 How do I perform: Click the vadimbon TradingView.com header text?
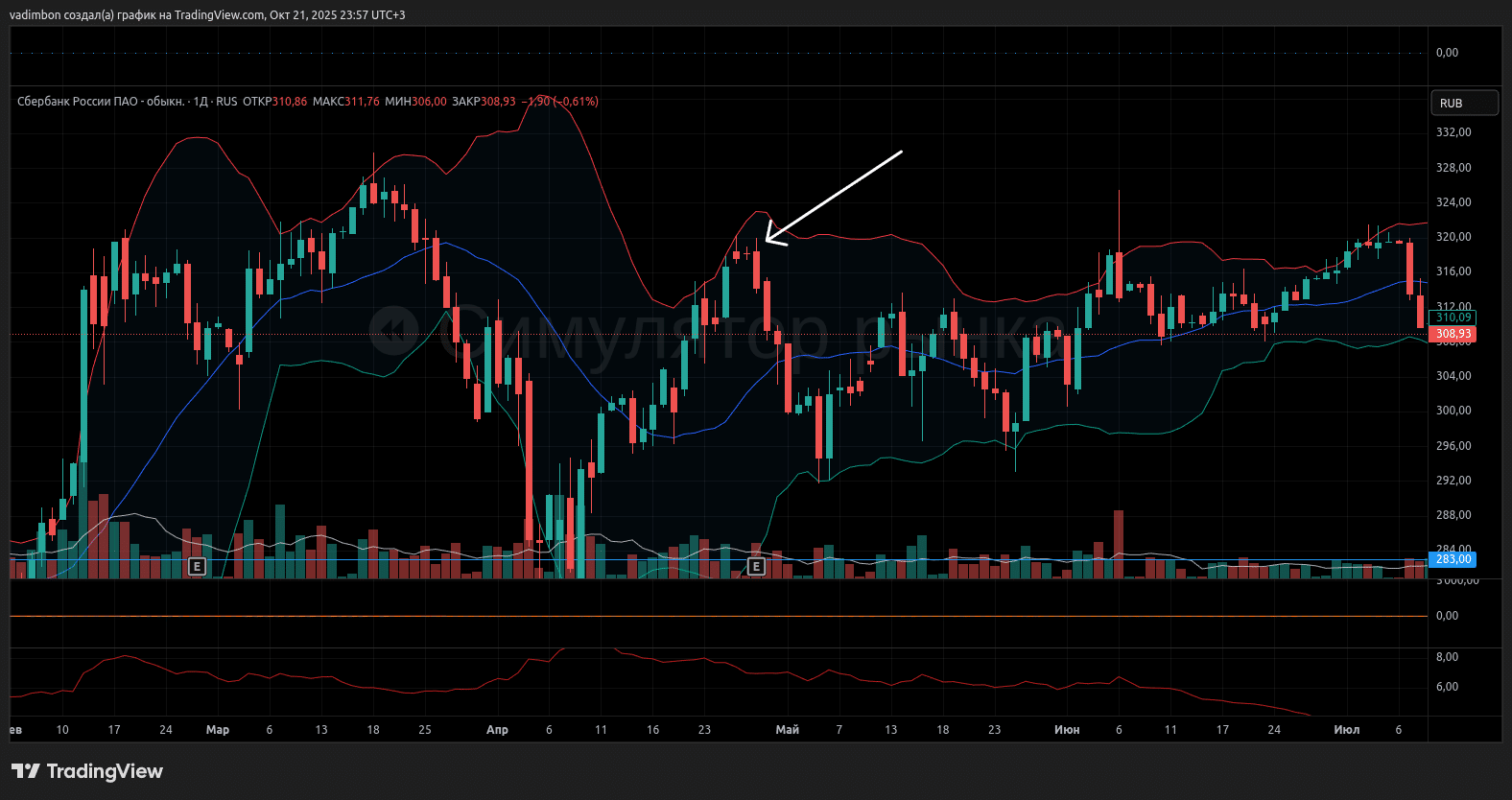click(x=207, y=14)
